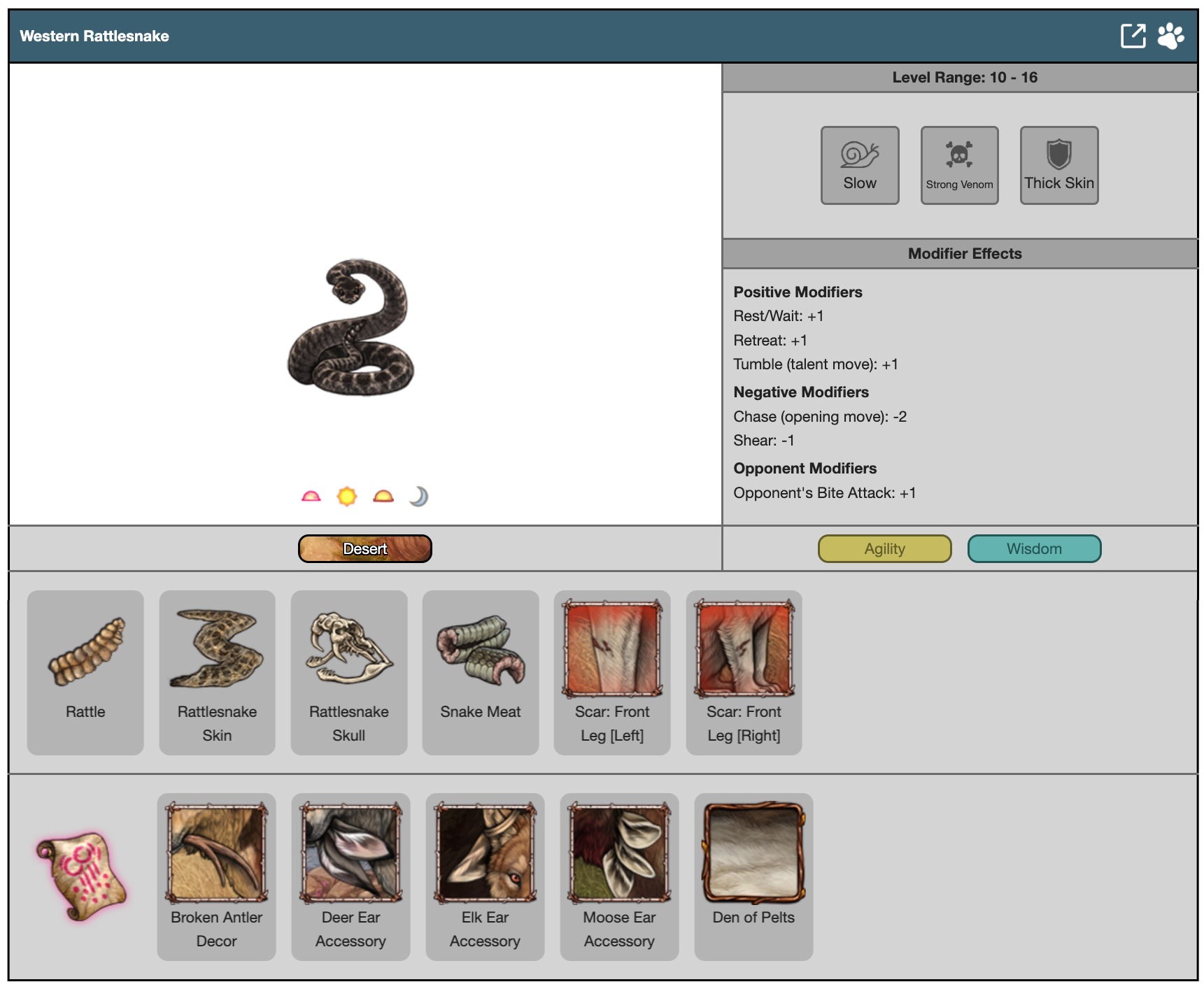Click the Agility stat button
Viewport: 1204px width, 989px height.
884,549
